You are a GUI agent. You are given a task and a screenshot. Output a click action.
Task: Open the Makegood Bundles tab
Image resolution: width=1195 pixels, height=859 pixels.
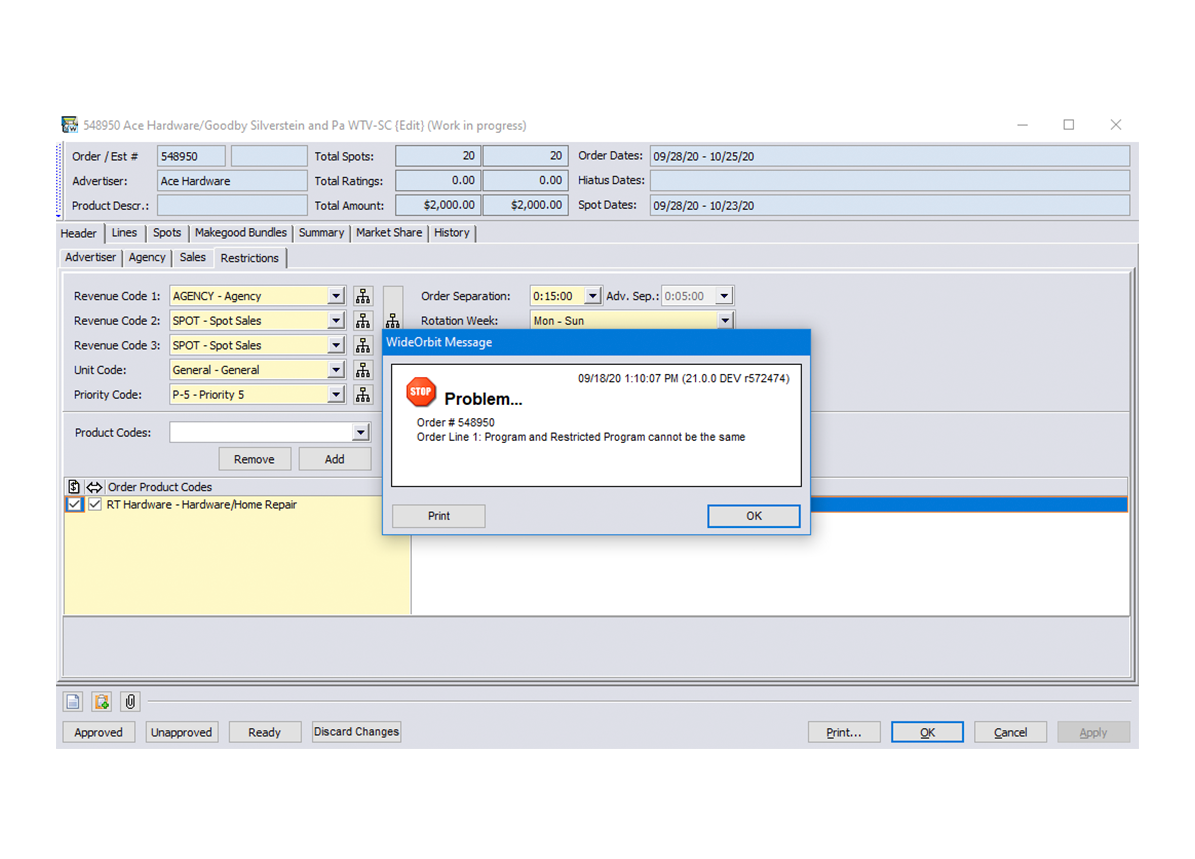click(240, 233)
